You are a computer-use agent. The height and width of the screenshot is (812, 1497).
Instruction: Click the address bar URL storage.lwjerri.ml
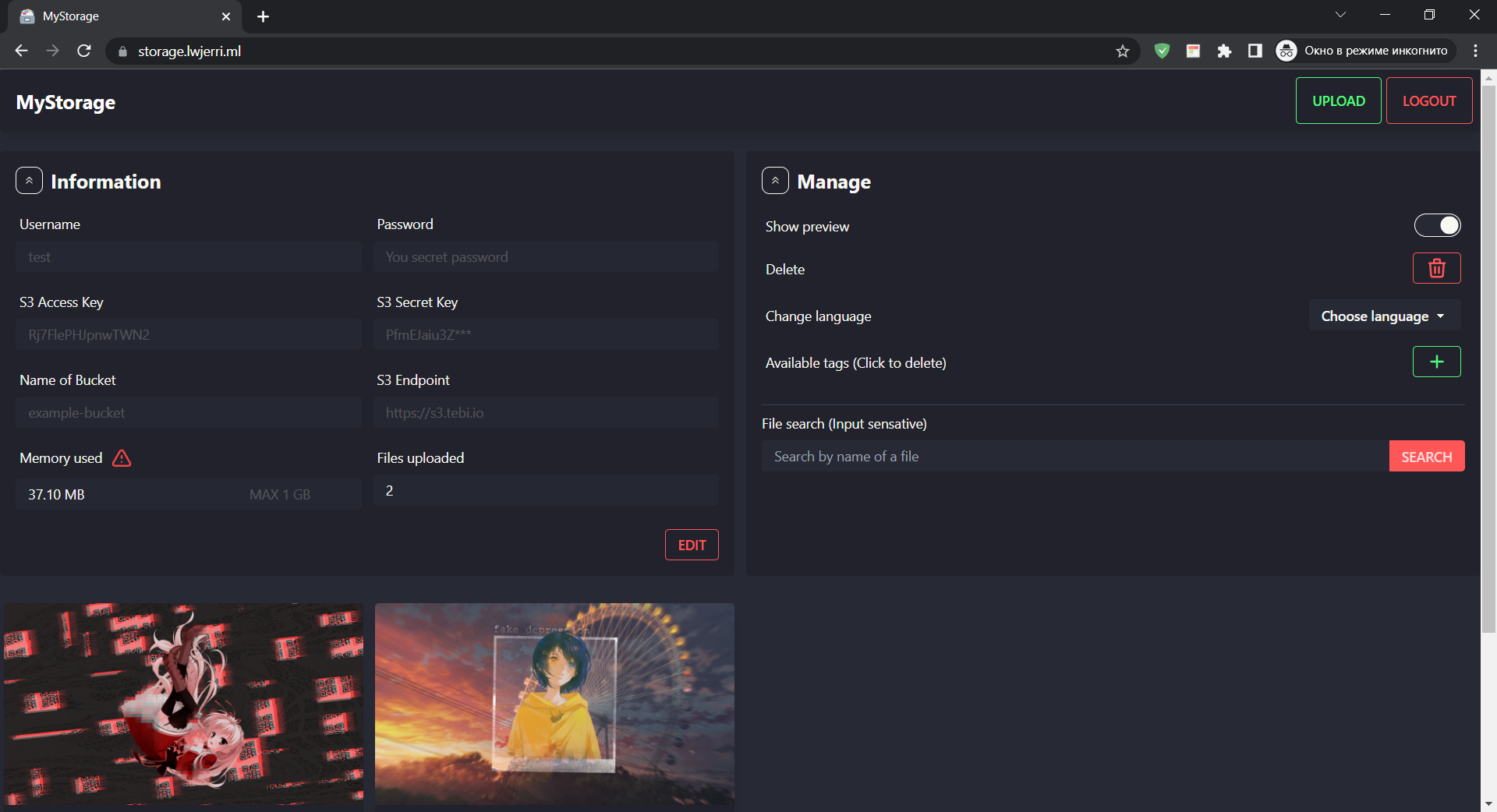(x=189, y=51)
